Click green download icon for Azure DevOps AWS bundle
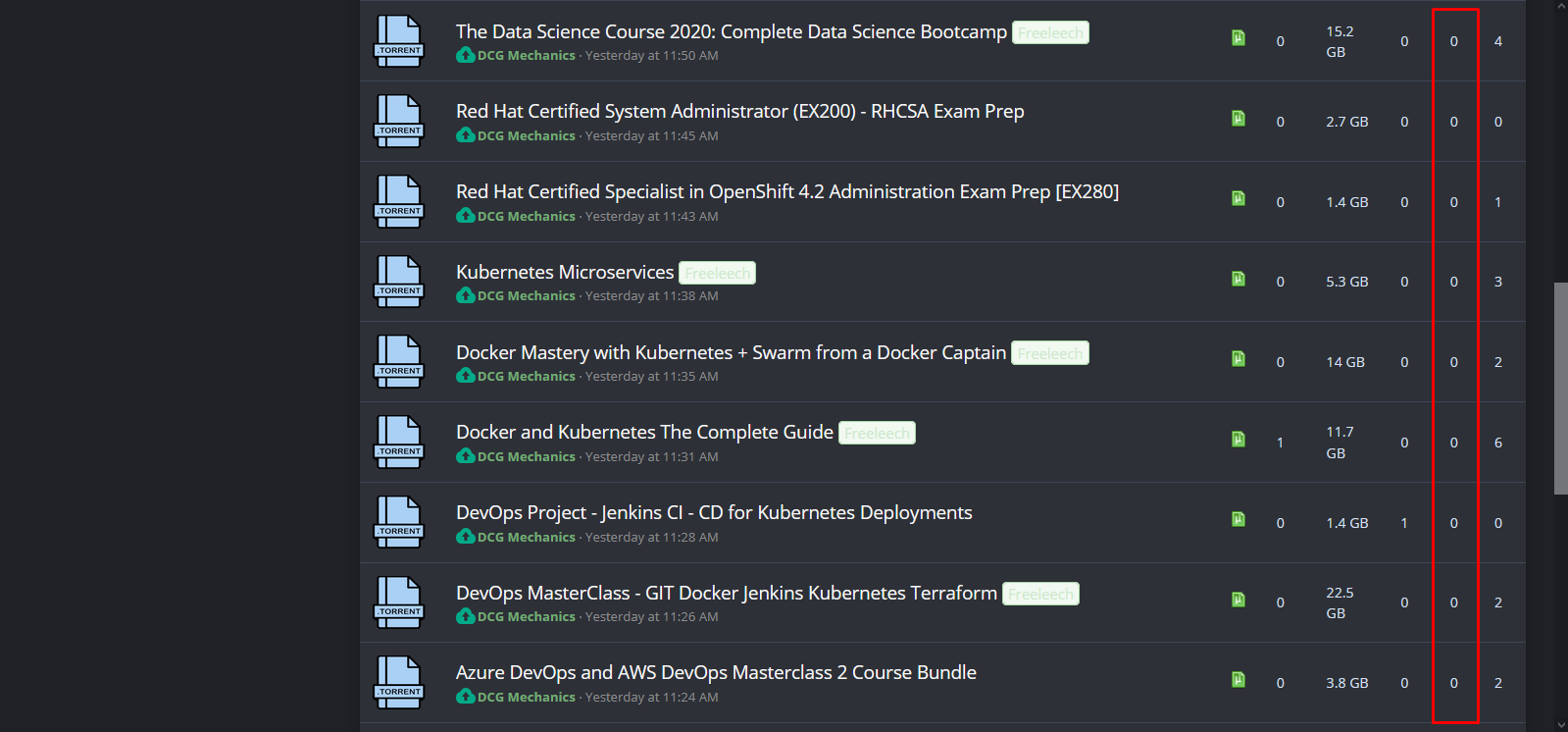 1239,679
